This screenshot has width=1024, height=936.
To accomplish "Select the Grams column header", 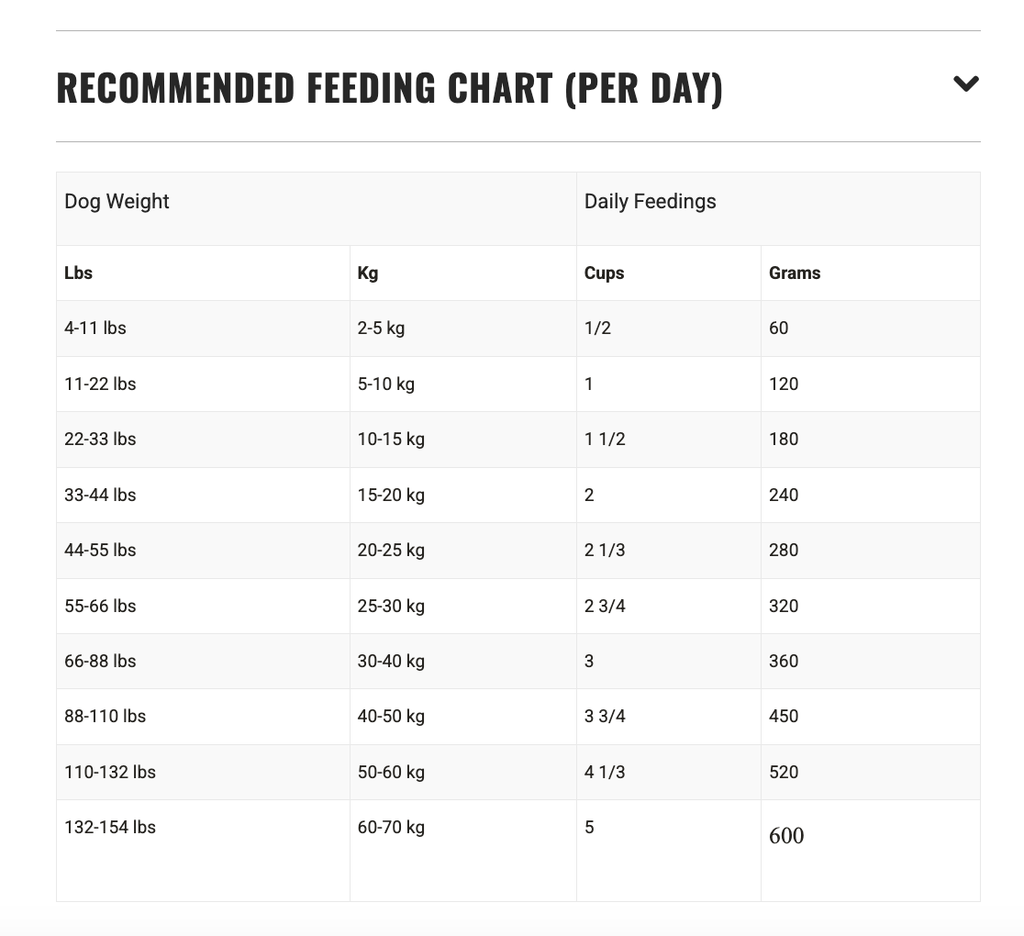I will [794, 273].
